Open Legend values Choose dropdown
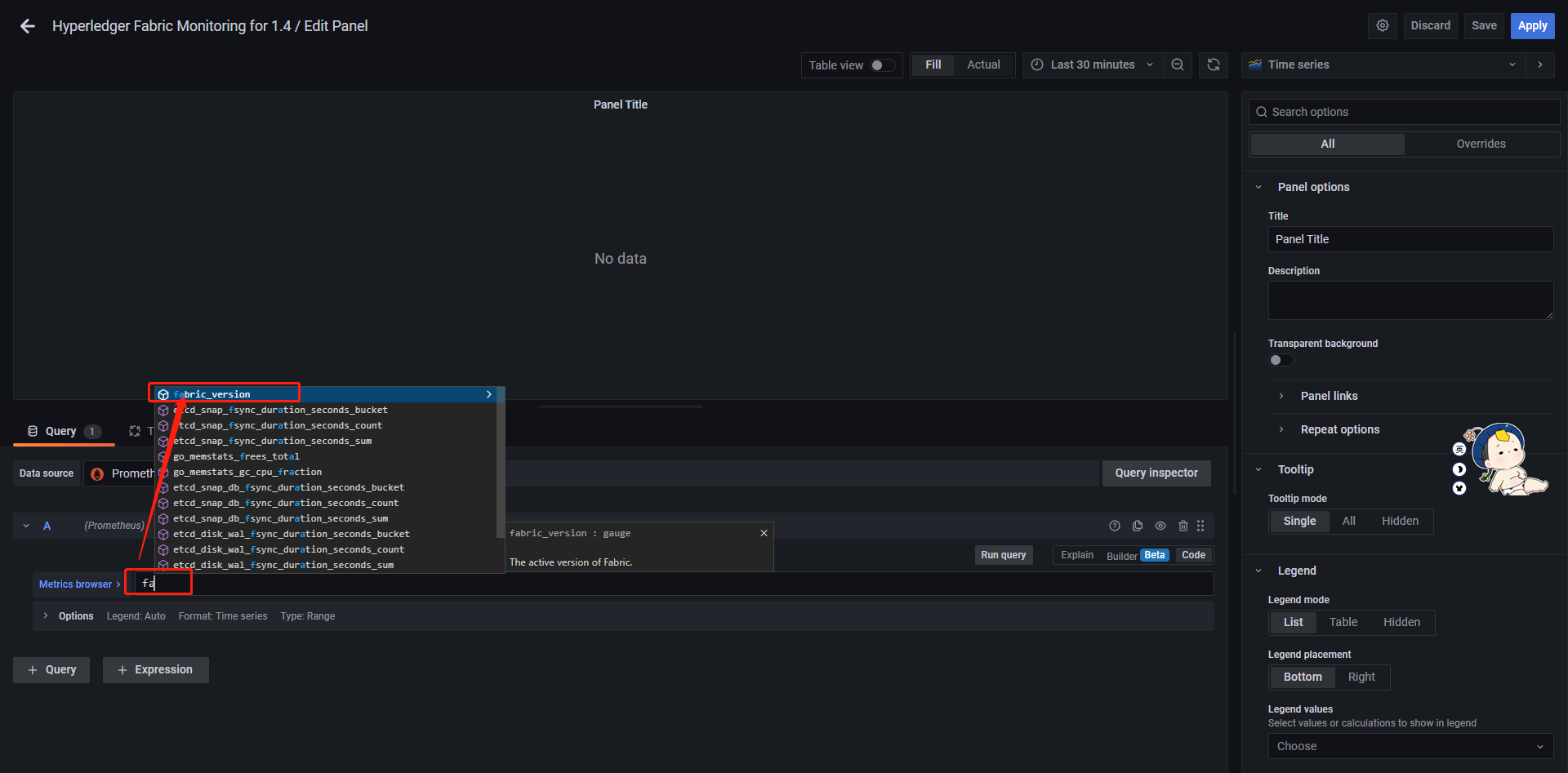Image resolution: width=1568 pixels, height=773 pixels. coord(1410,746)
